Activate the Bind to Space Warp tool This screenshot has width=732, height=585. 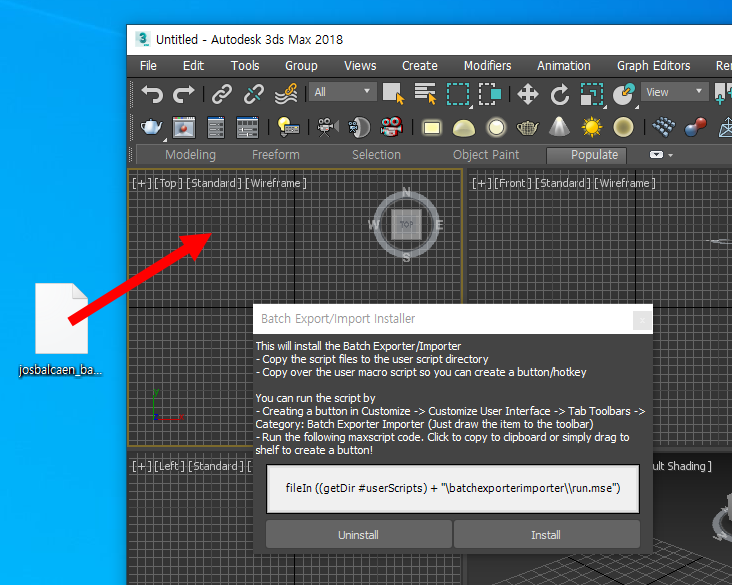pos(286,94)
